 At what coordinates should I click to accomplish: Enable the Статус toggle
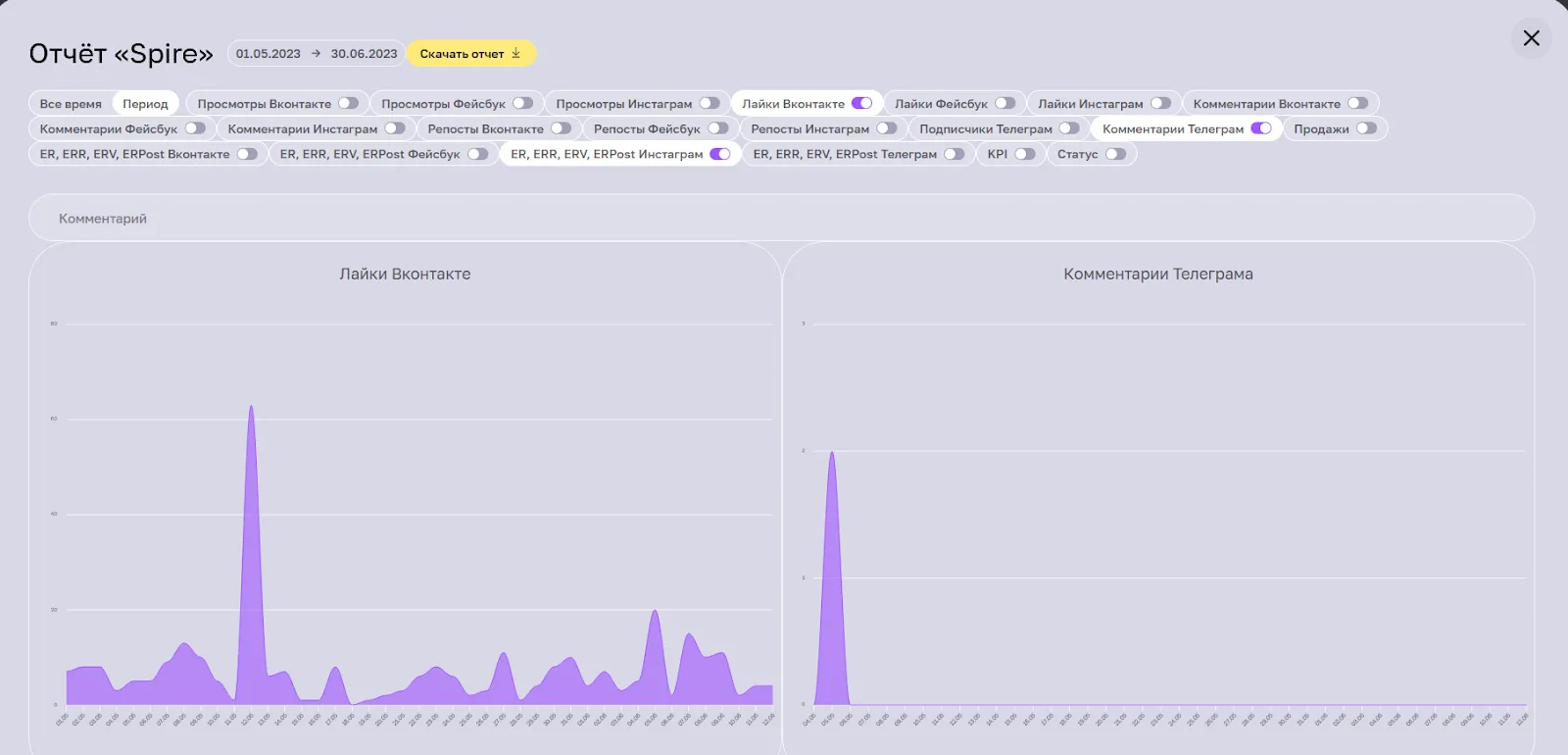tap(1115, 154)
